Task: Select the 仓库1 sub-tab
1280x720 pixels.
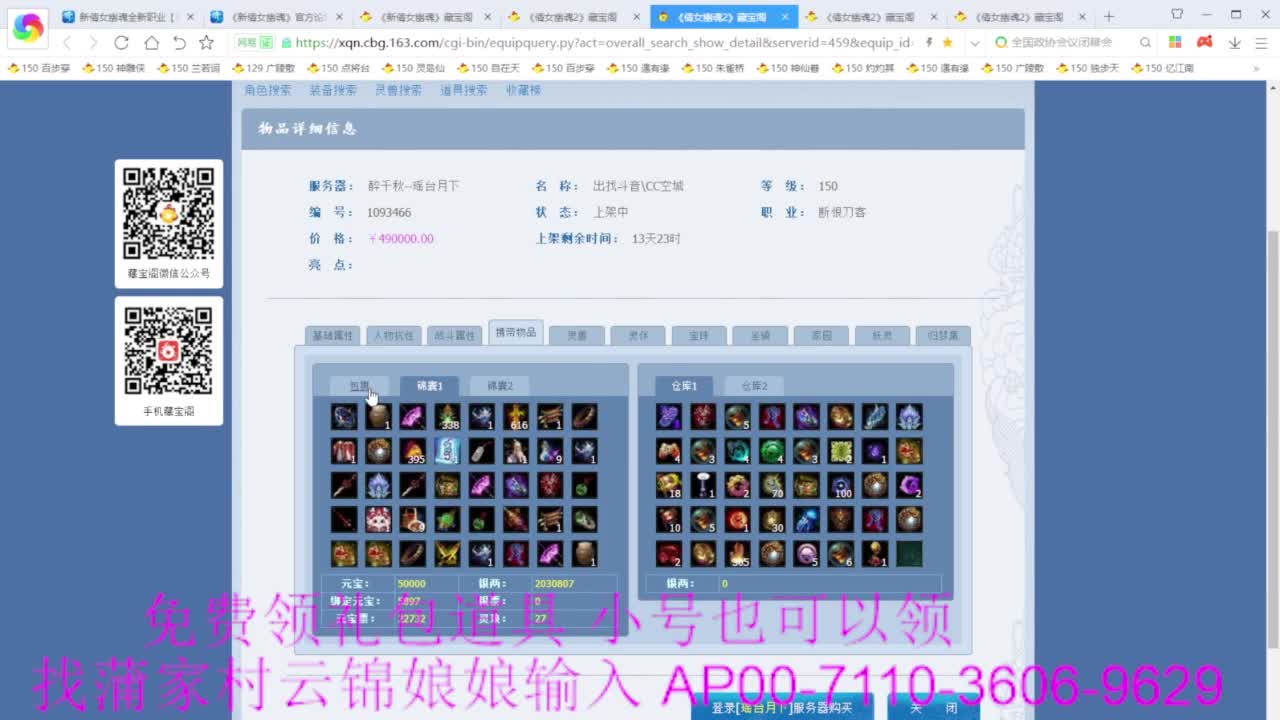Action: coord(684,386)
